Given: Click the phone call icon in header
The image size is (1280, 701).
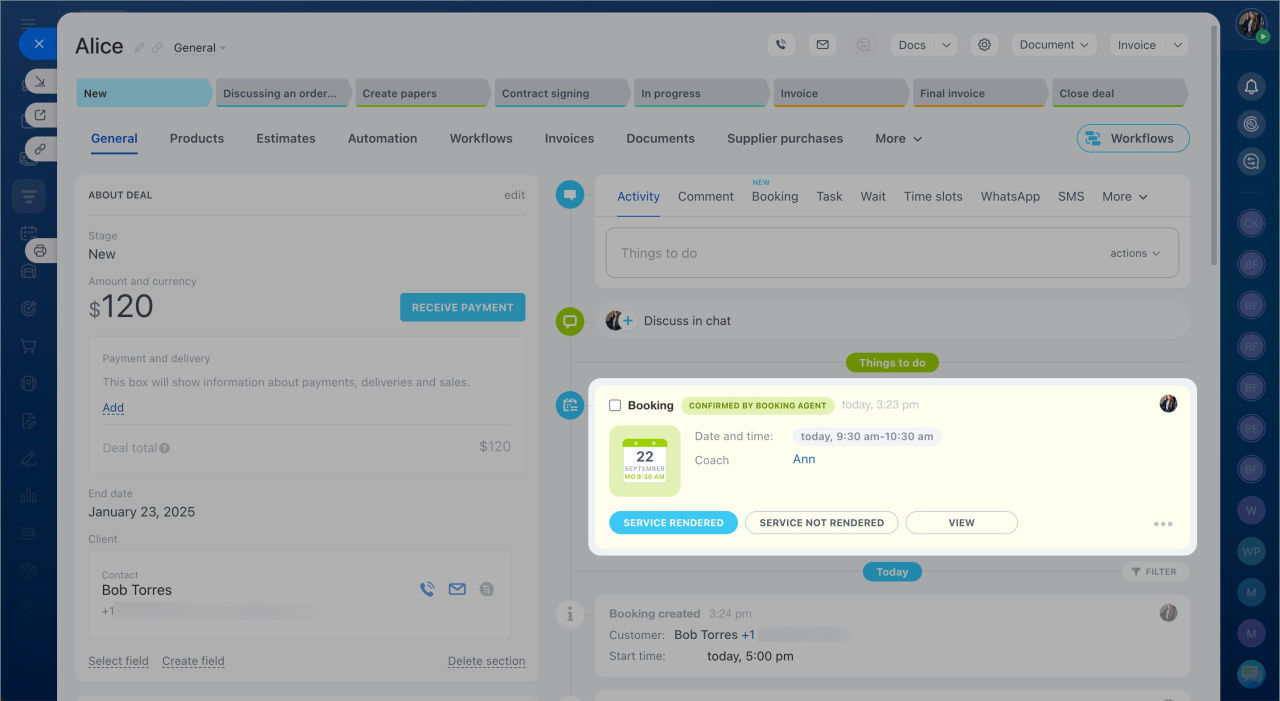Looking at the screenshot, I should pos(781,45).
